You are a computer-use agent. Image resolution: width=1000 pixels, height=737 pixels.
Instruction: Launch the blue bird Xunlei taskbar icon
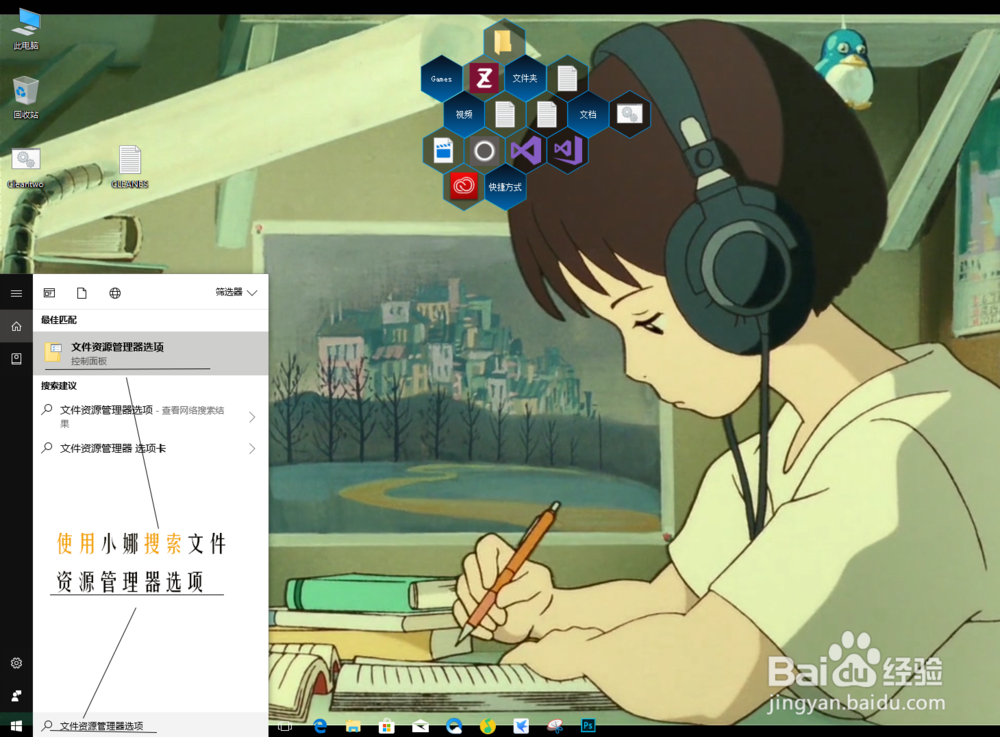(521, 726)
